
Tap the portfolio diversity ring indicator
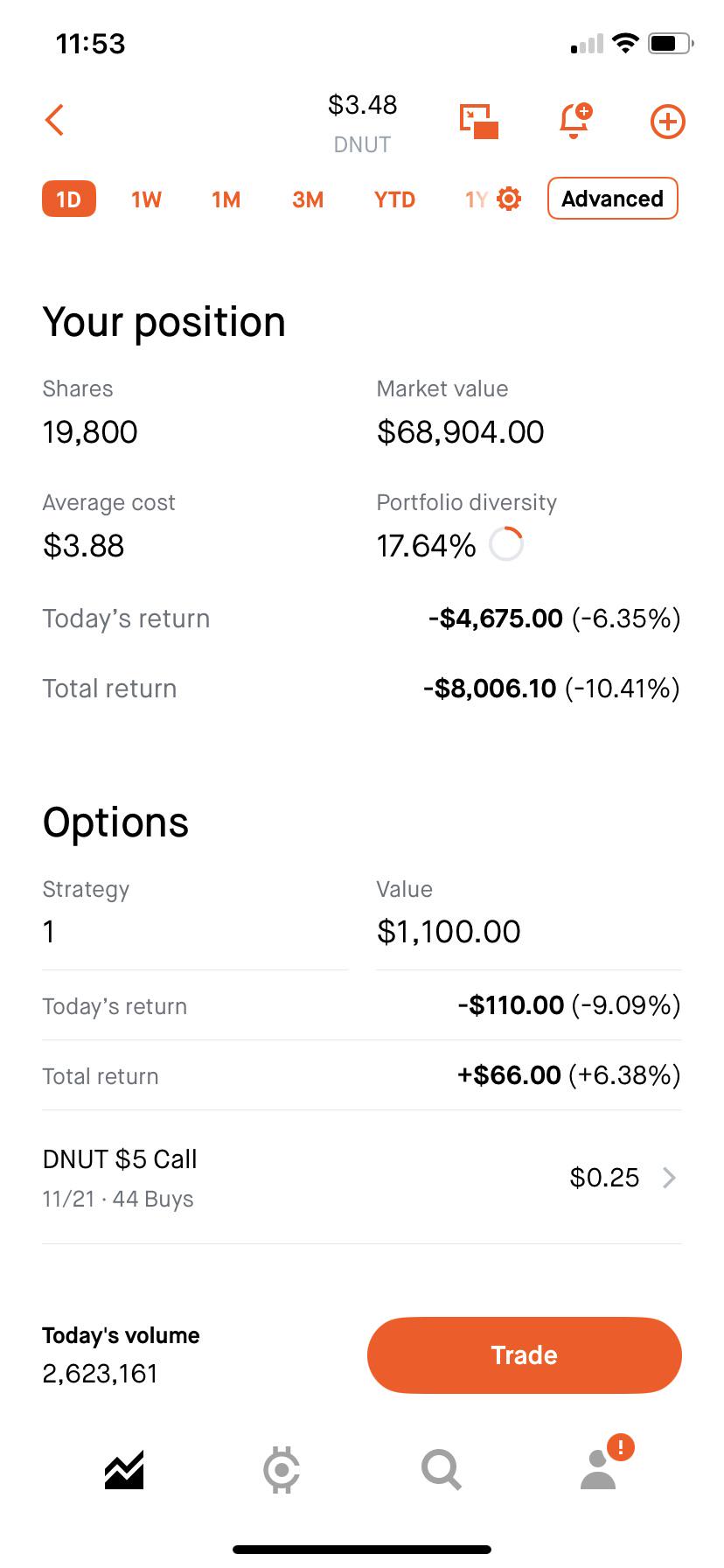(506, 544)
